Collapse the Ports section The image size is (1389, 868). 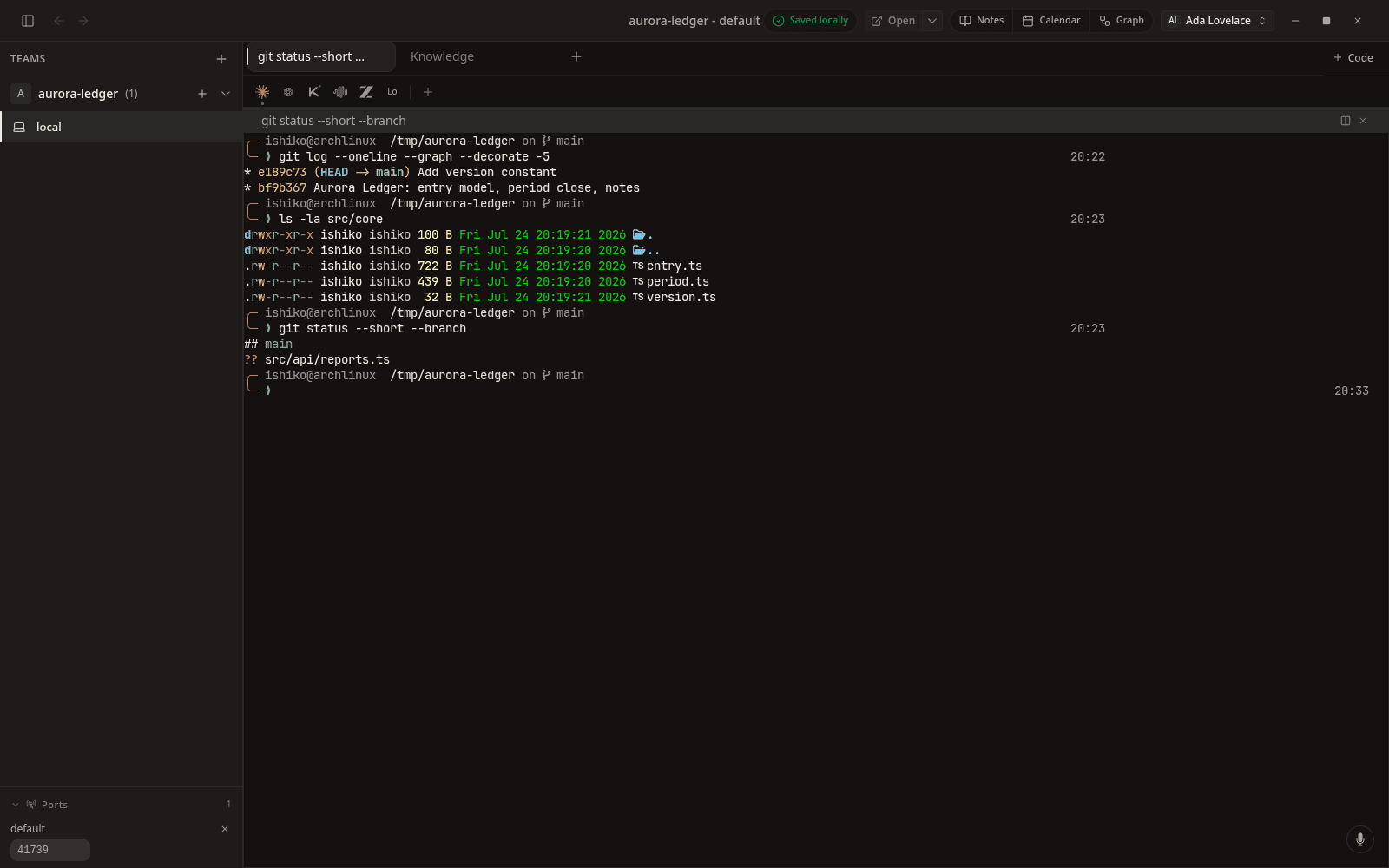point(16,805)
